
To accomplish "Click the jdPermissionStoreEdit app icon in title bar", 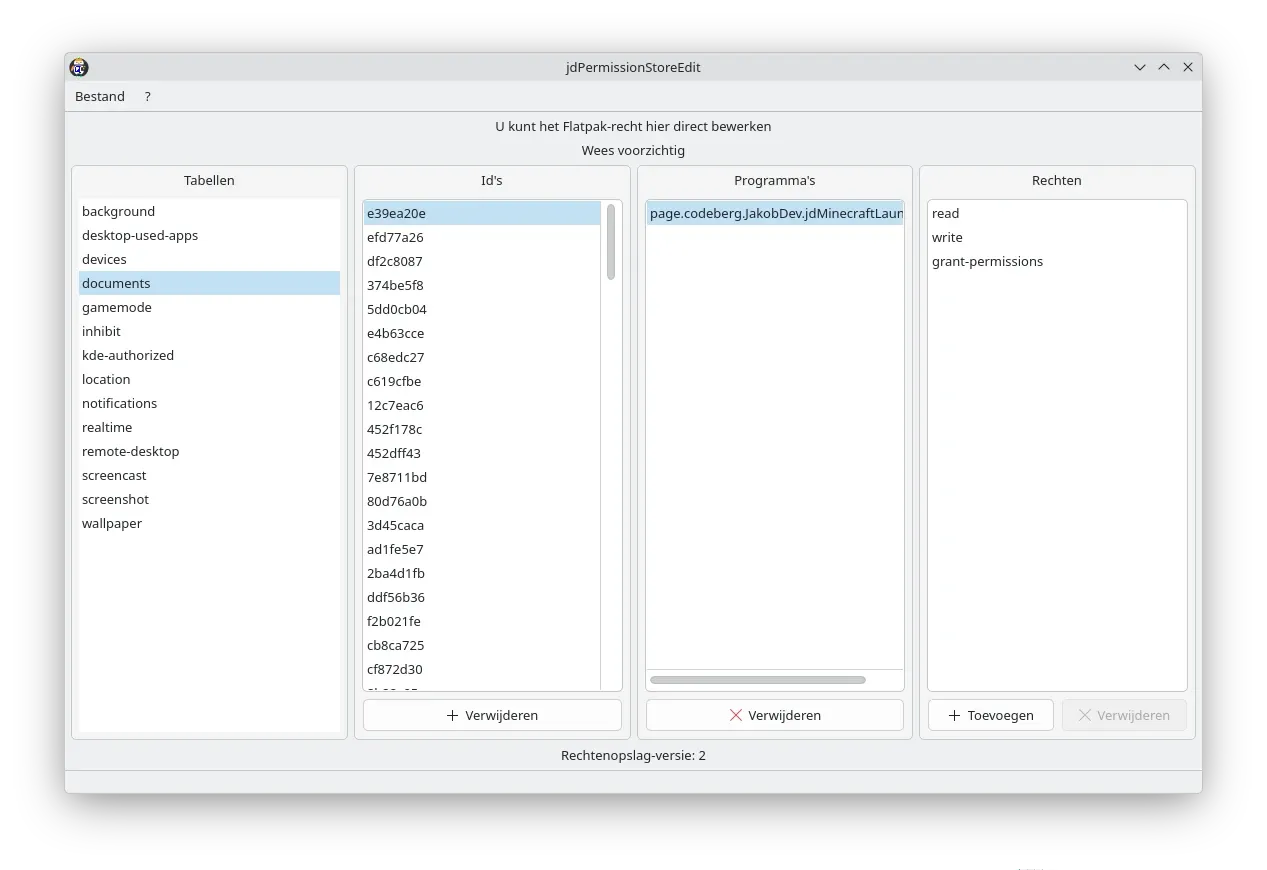I will pos(79,67).
